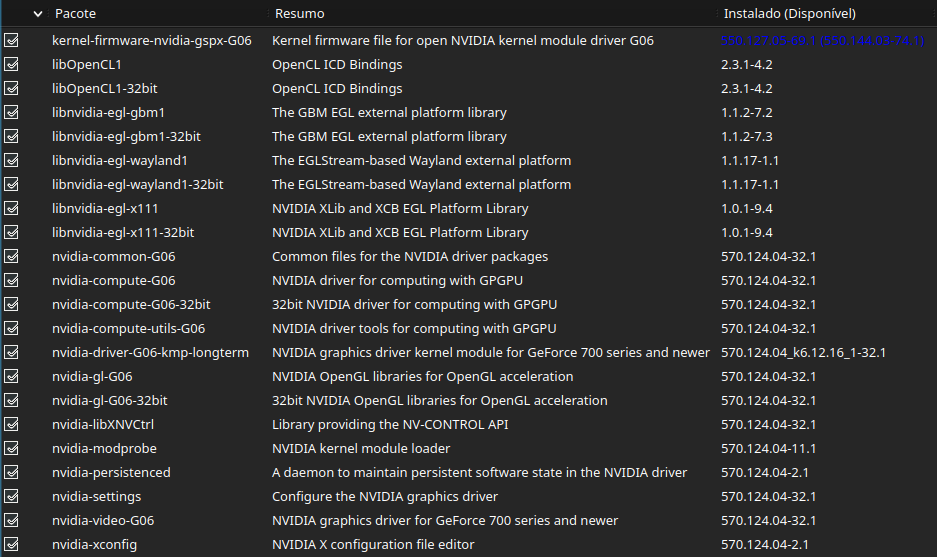The image size is (937, 557).
Task: Toggle checkbox for libnvidia-egl-gbm1-32bit
Action: [11, 136]
